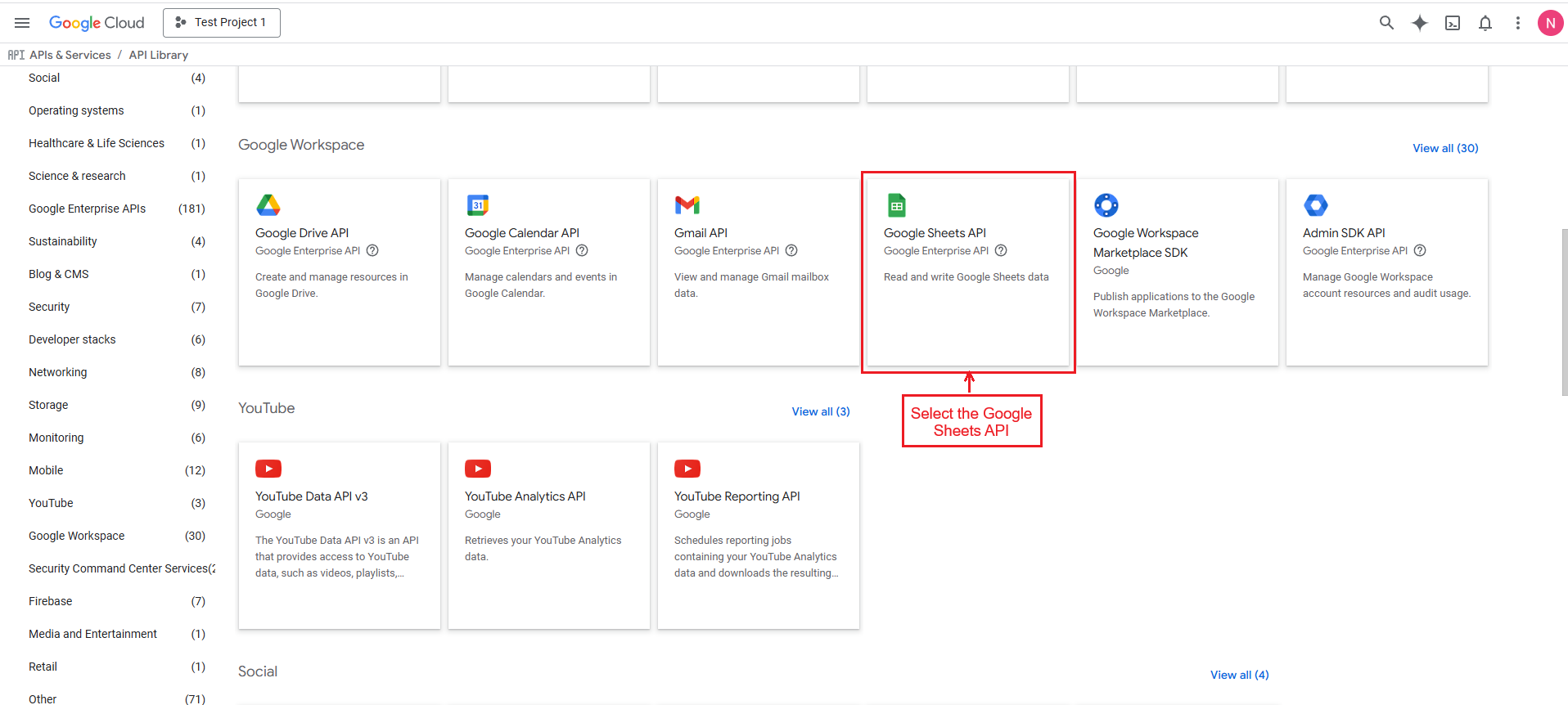This screenshot has width=1568, height=705.
Task: Open the Gemini AI sparkle icon
Action: coord(1419,23)
